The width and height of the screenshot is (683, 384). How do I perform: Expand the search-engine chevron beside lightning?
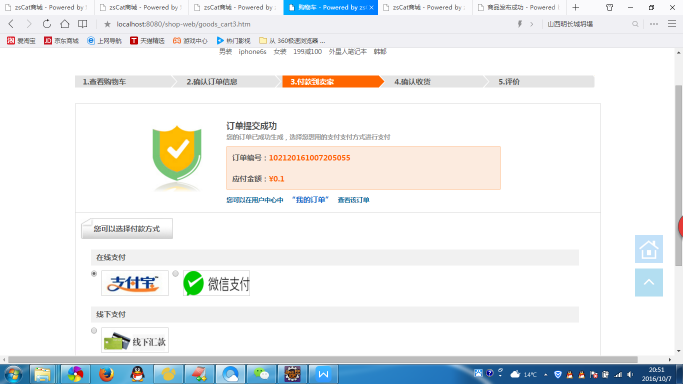[531, 24]
